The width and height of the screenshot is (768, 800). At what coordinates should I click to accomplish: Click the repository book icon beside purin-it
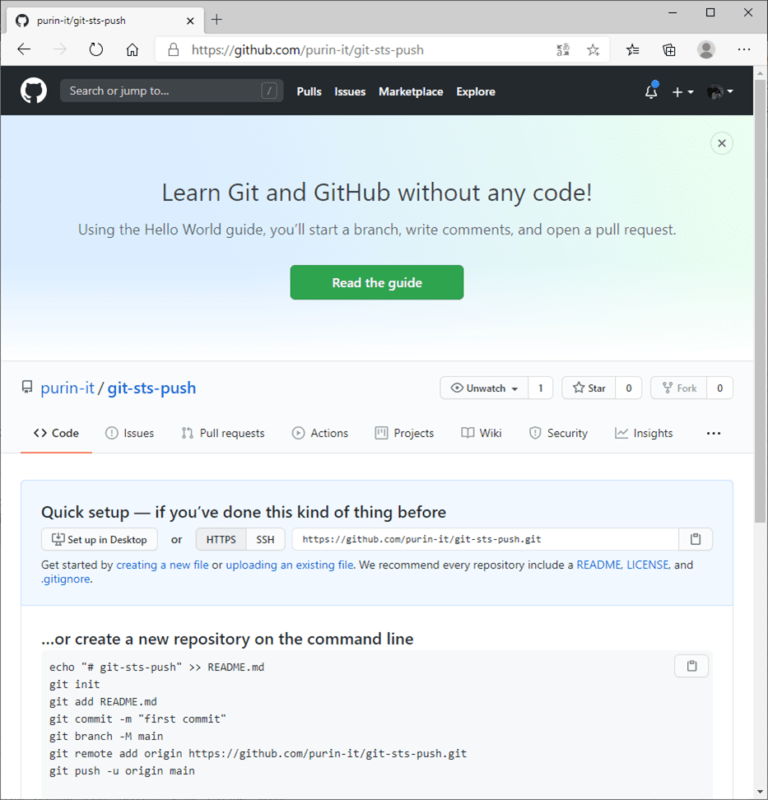[26, 387]
